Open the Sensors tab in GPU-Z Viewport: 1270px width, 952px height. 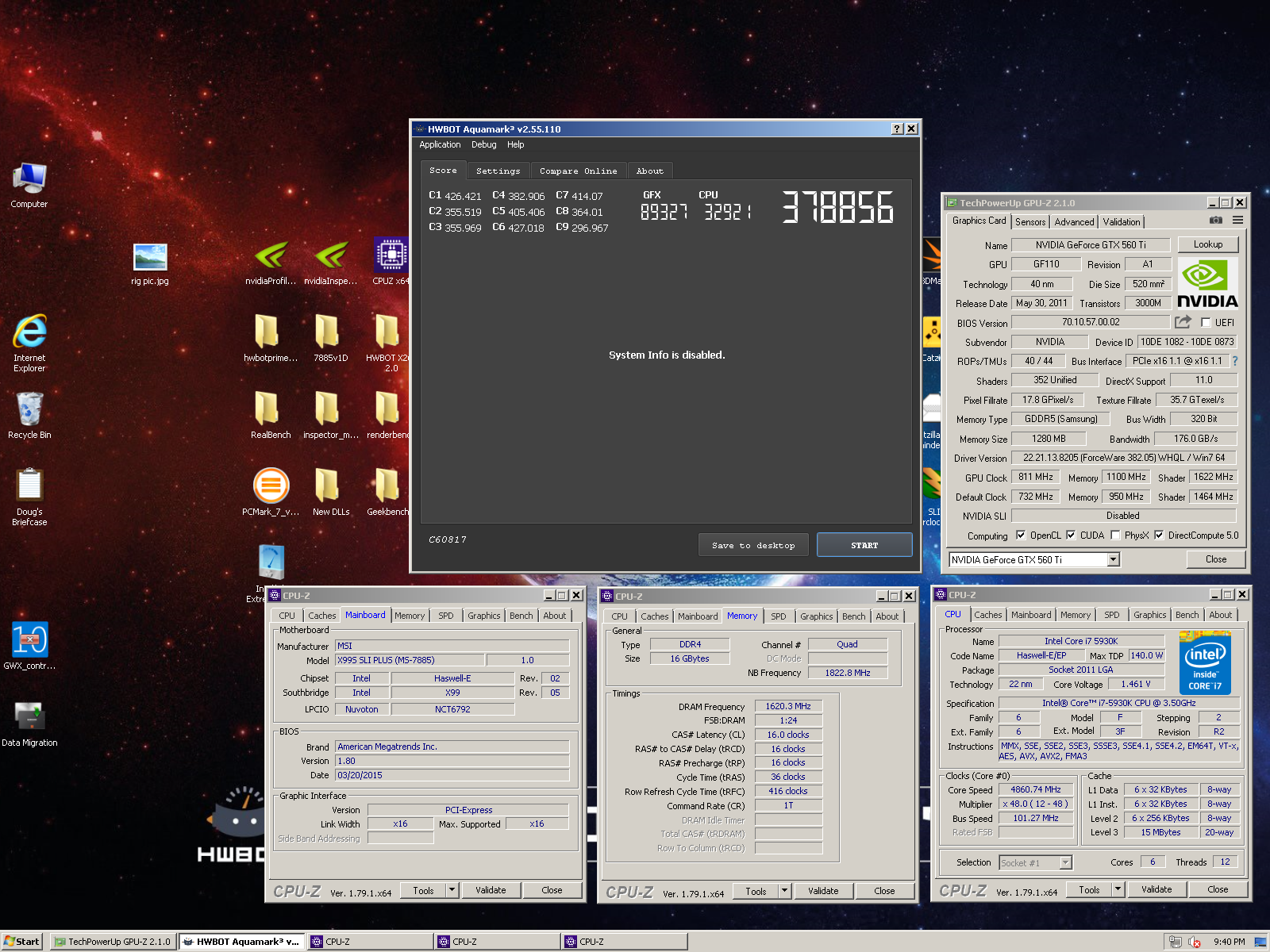click(1030, 222)
